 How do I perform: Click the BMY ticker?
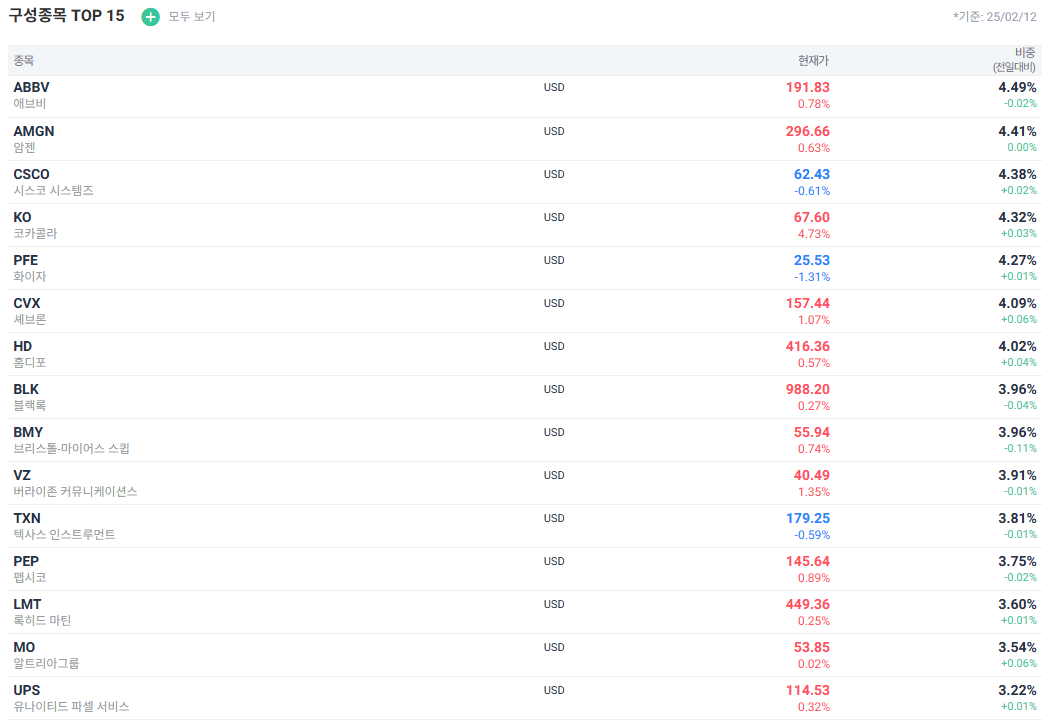click(x=28, y=431)
